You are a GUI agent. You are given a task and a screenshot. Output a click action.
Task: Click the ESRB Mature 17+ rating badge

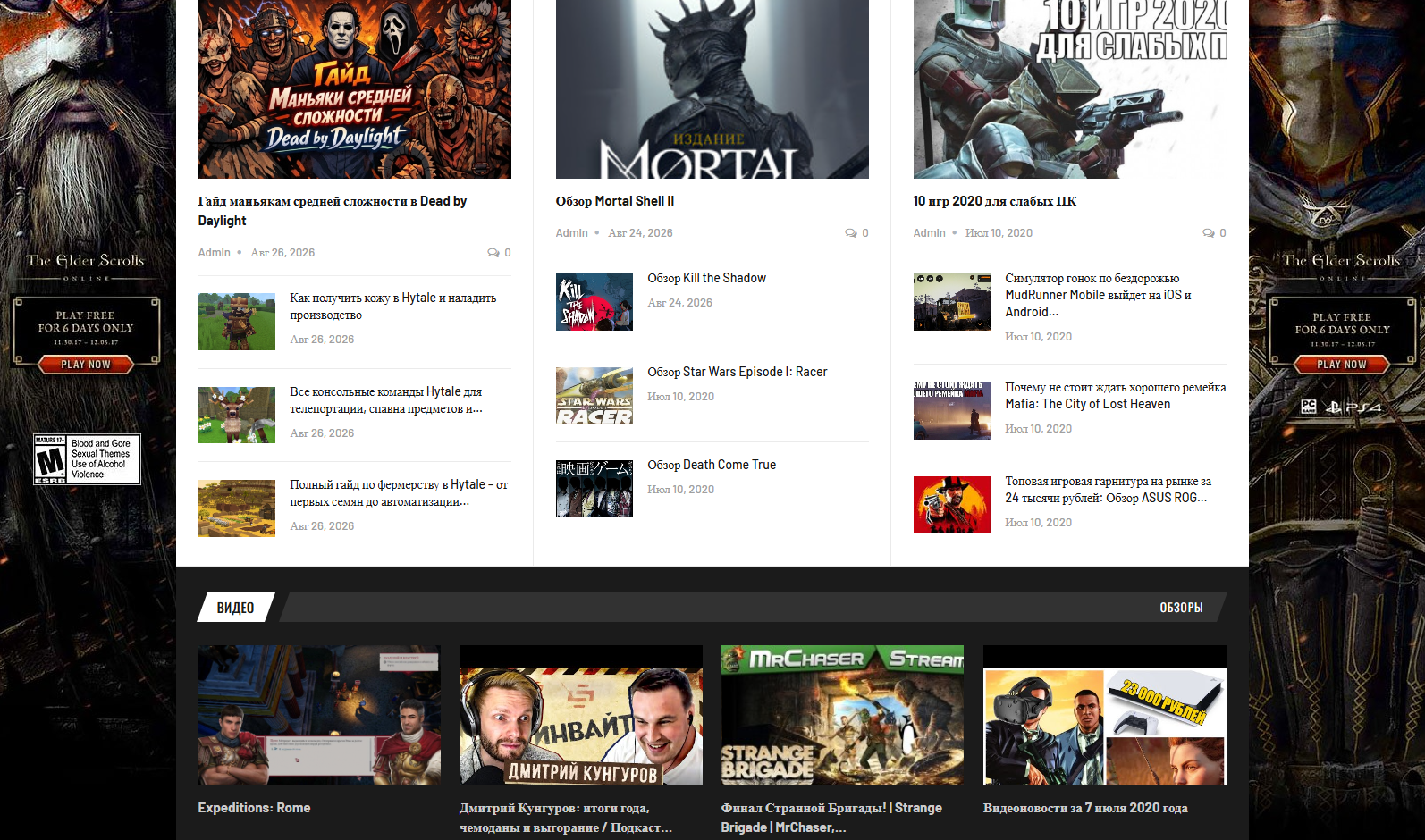[x=87, y=459]
